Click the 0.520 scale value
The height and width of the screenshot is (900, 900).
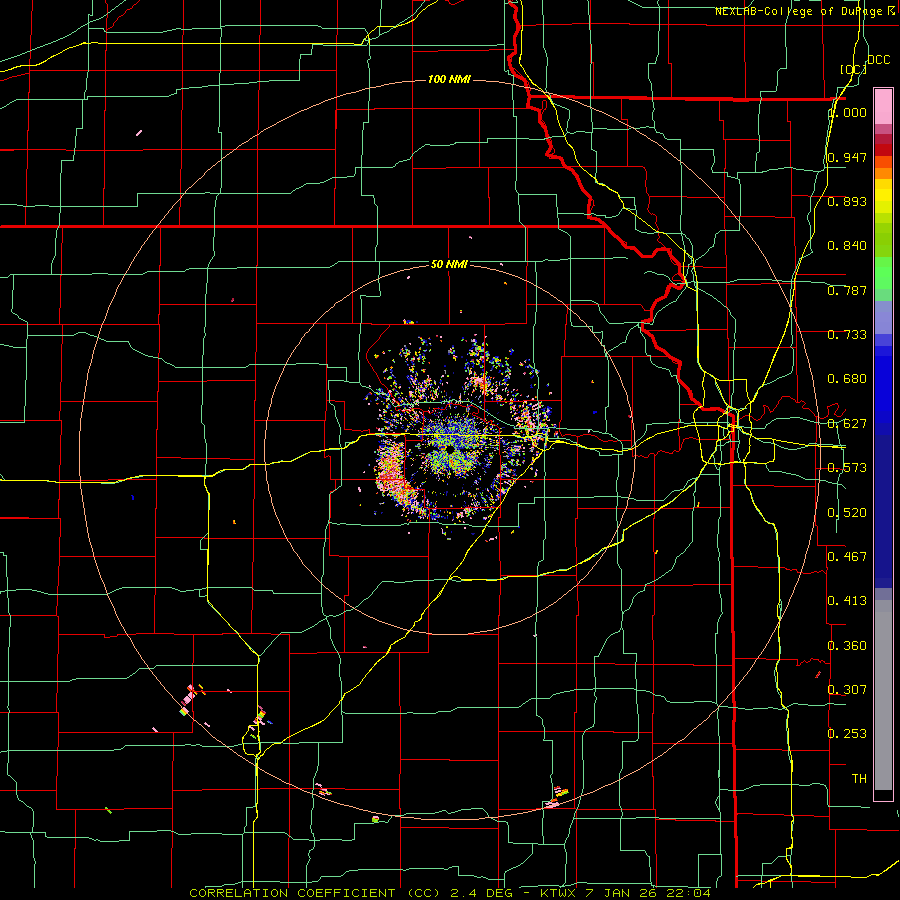[847, 513]
